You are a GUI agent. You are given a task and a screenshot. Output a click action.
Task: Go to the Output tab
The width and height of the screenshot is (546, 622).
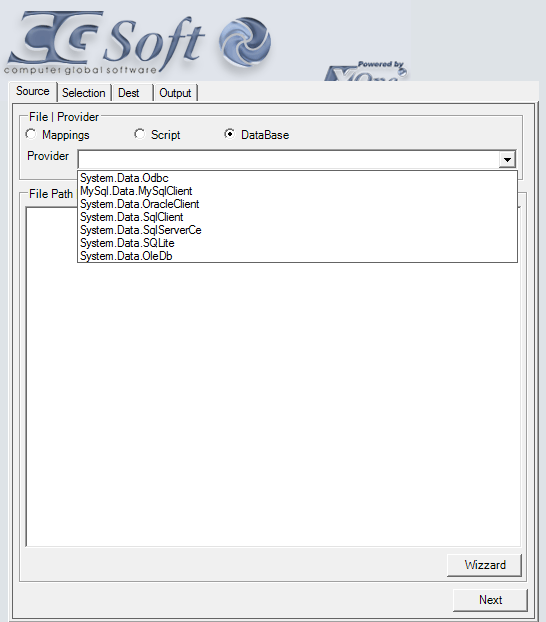[175, 93]
